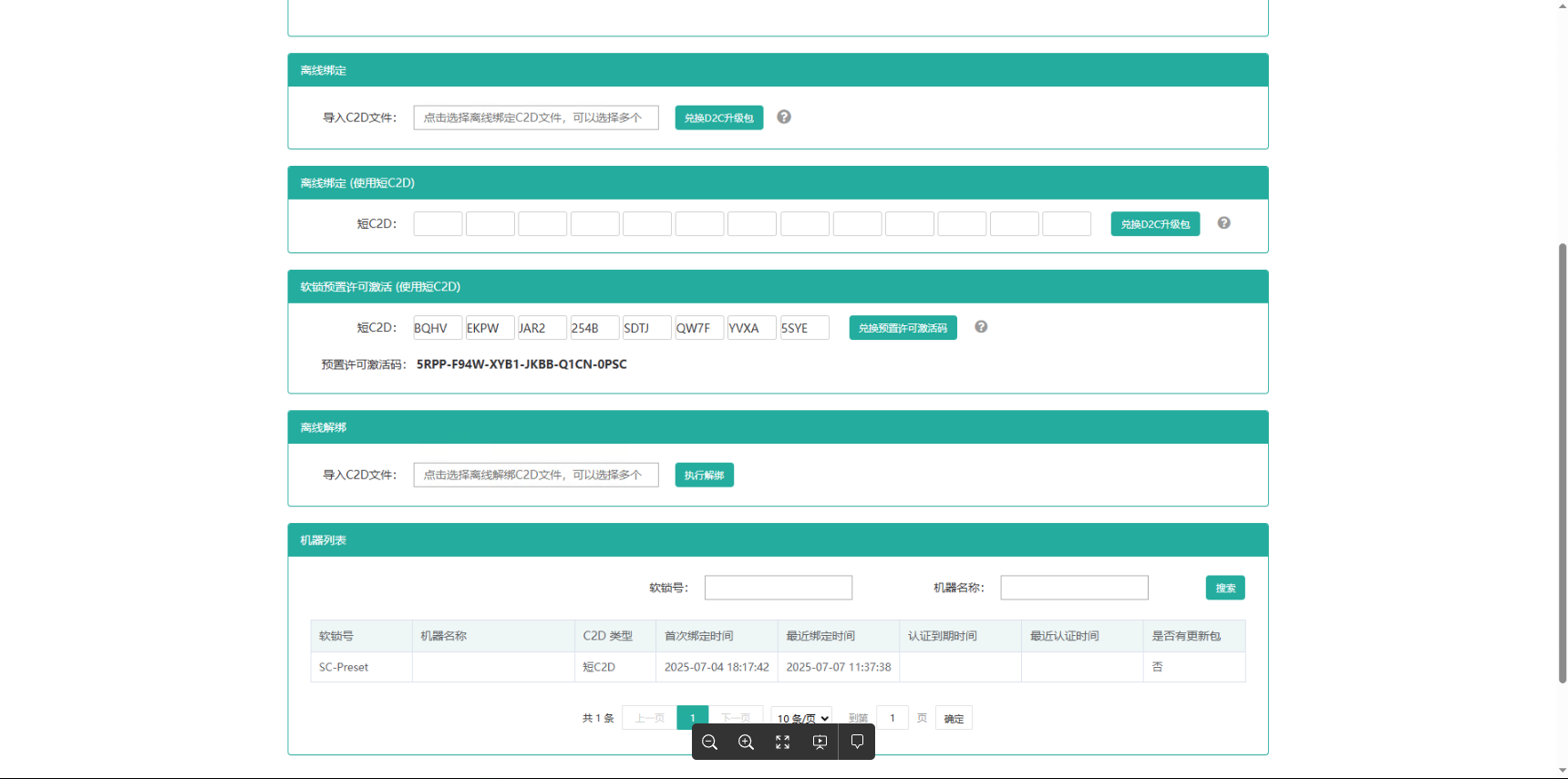The image size is (1568, 779).
Task: Open the 10 条/页 page size dropdown
Action: click(801, 718)
